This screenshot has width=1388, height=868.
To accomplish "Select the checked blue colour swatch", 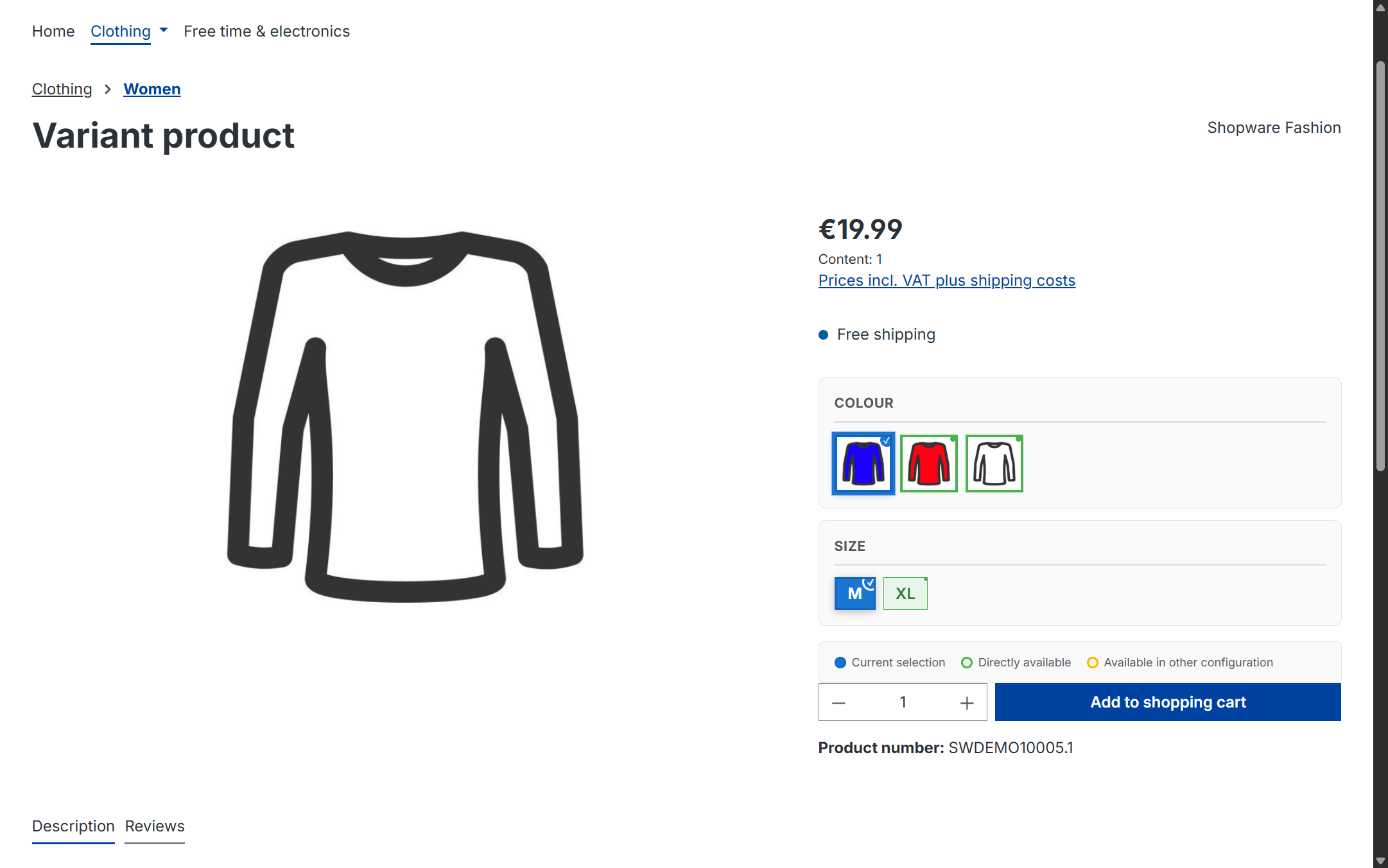I will (863, 463).
